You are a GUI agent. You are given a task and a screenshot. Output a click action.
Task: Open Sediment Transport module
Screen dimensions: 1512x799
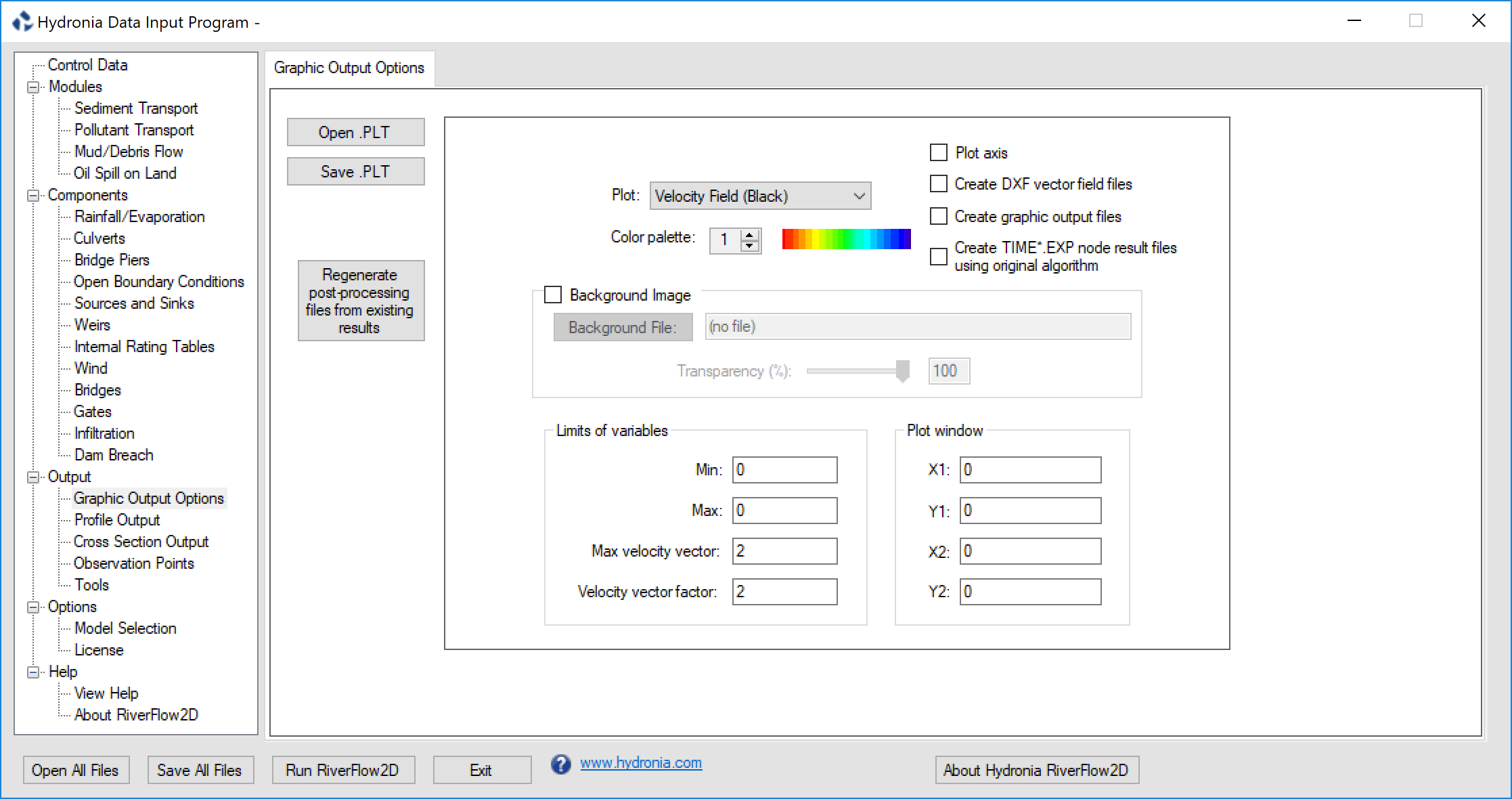136,108
